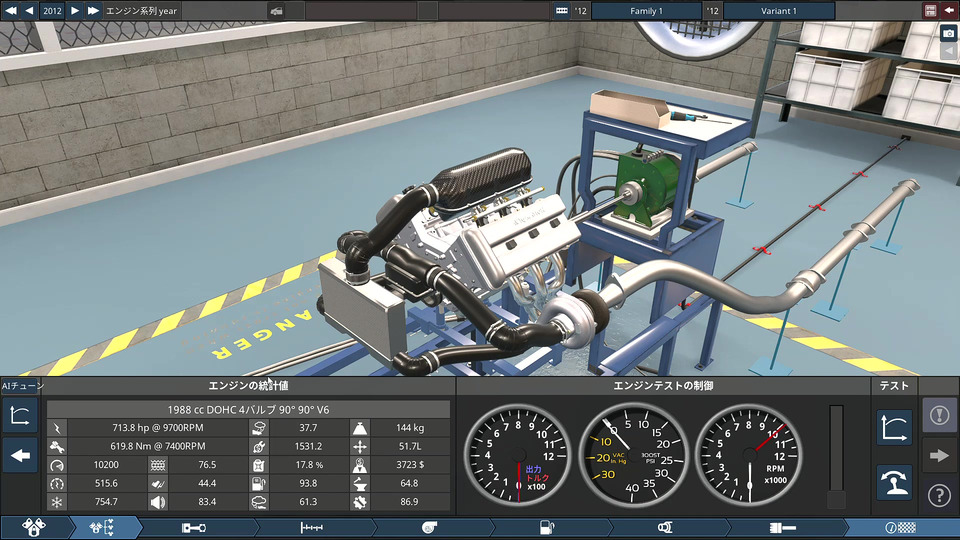960x540 pixels.
Task: Open the fuel system tab
Action: tap(546, 527)
